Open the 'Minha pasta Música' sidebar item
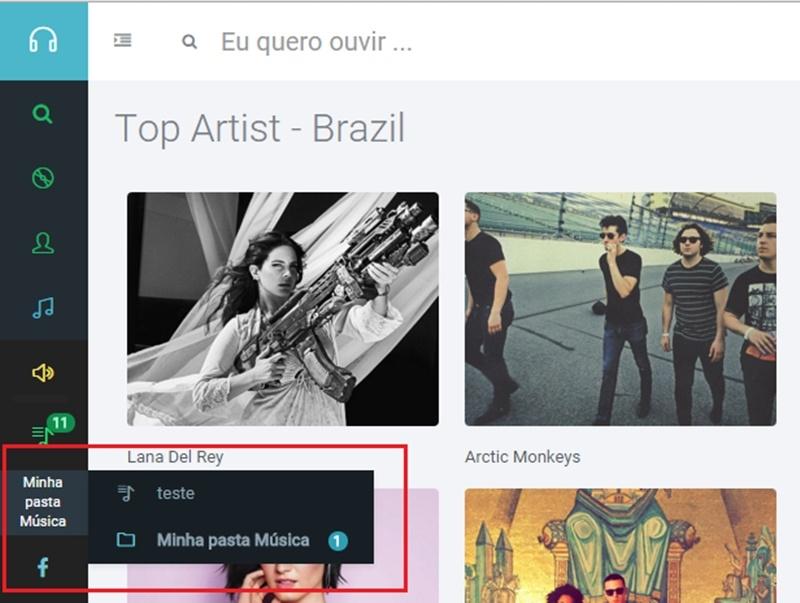 [43, 502]
